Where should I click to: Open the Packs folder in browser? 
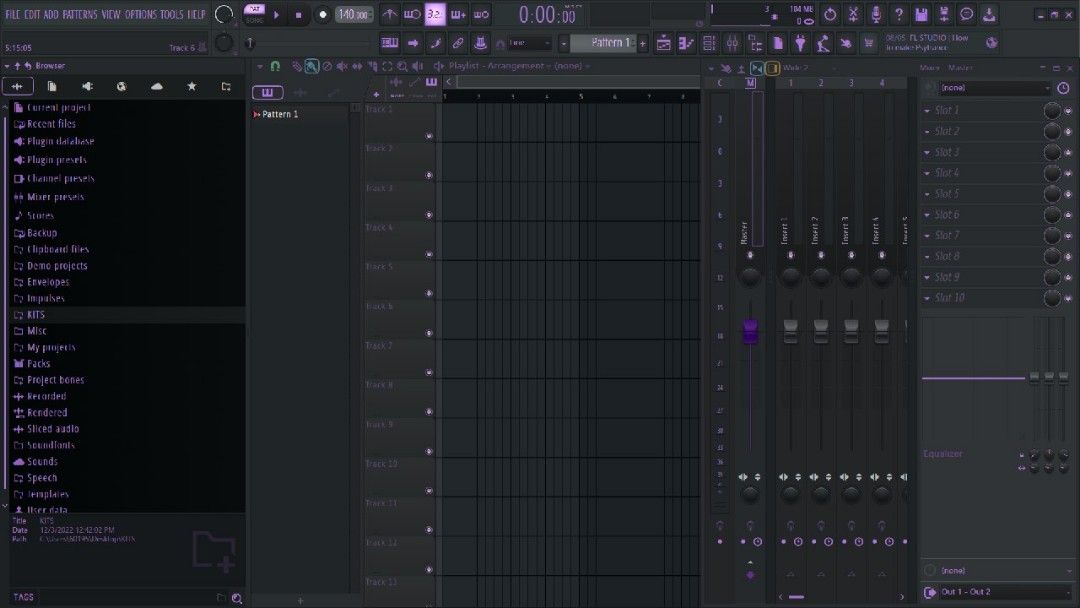tap(39, 364)
